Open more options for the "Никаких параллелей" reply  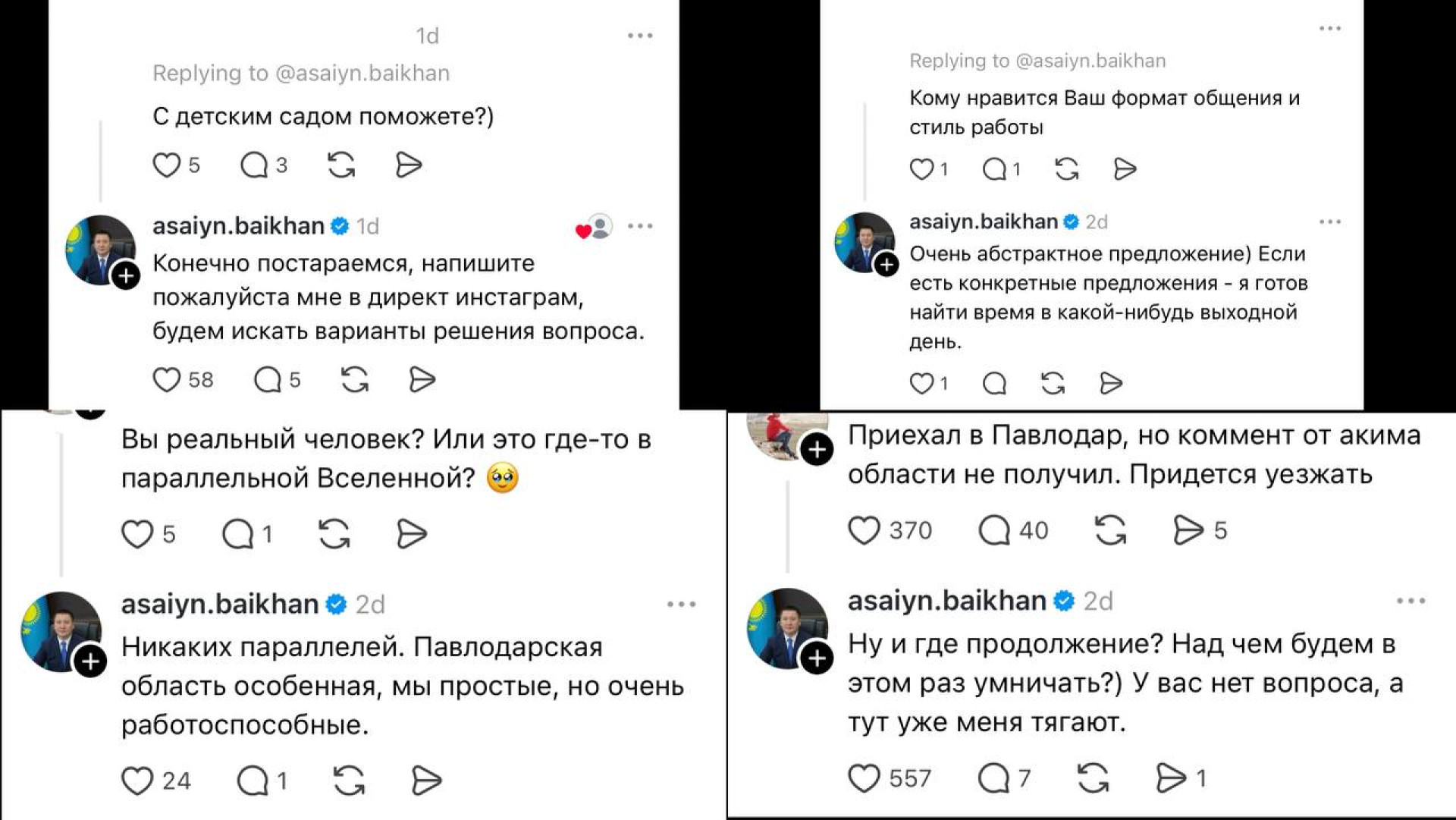pyautogui.click(x=681, y=605)
